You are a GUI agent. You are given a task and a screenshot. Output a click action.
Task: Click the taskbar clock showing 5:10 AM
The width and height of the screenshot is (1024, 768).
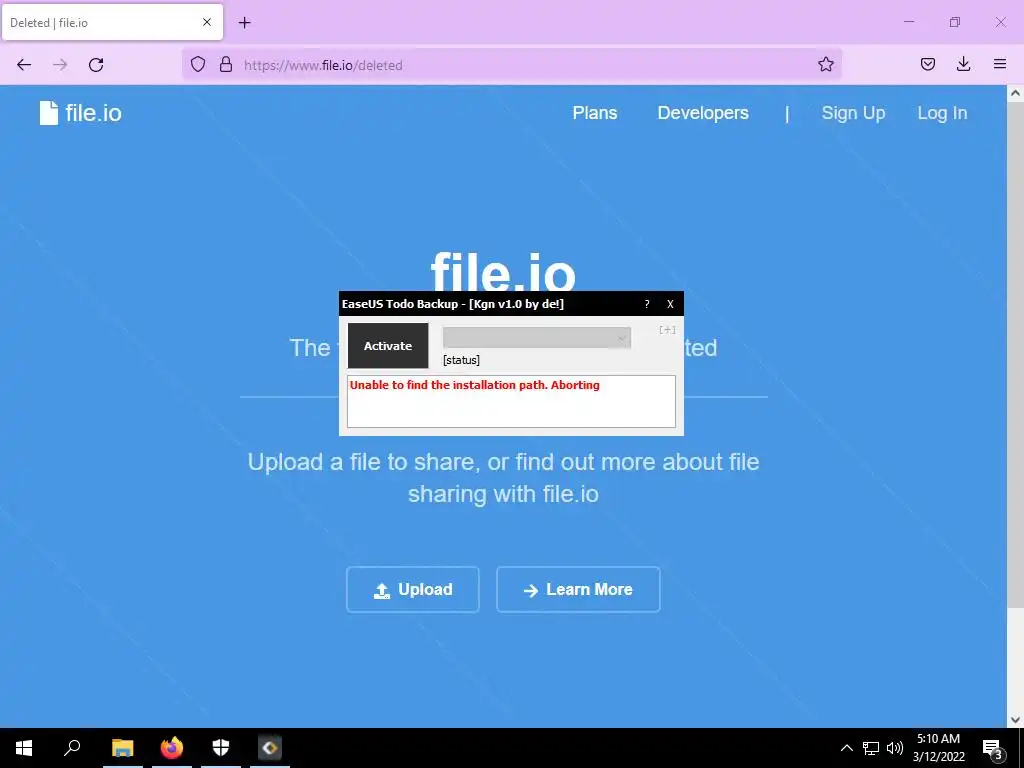coord(938,748)
